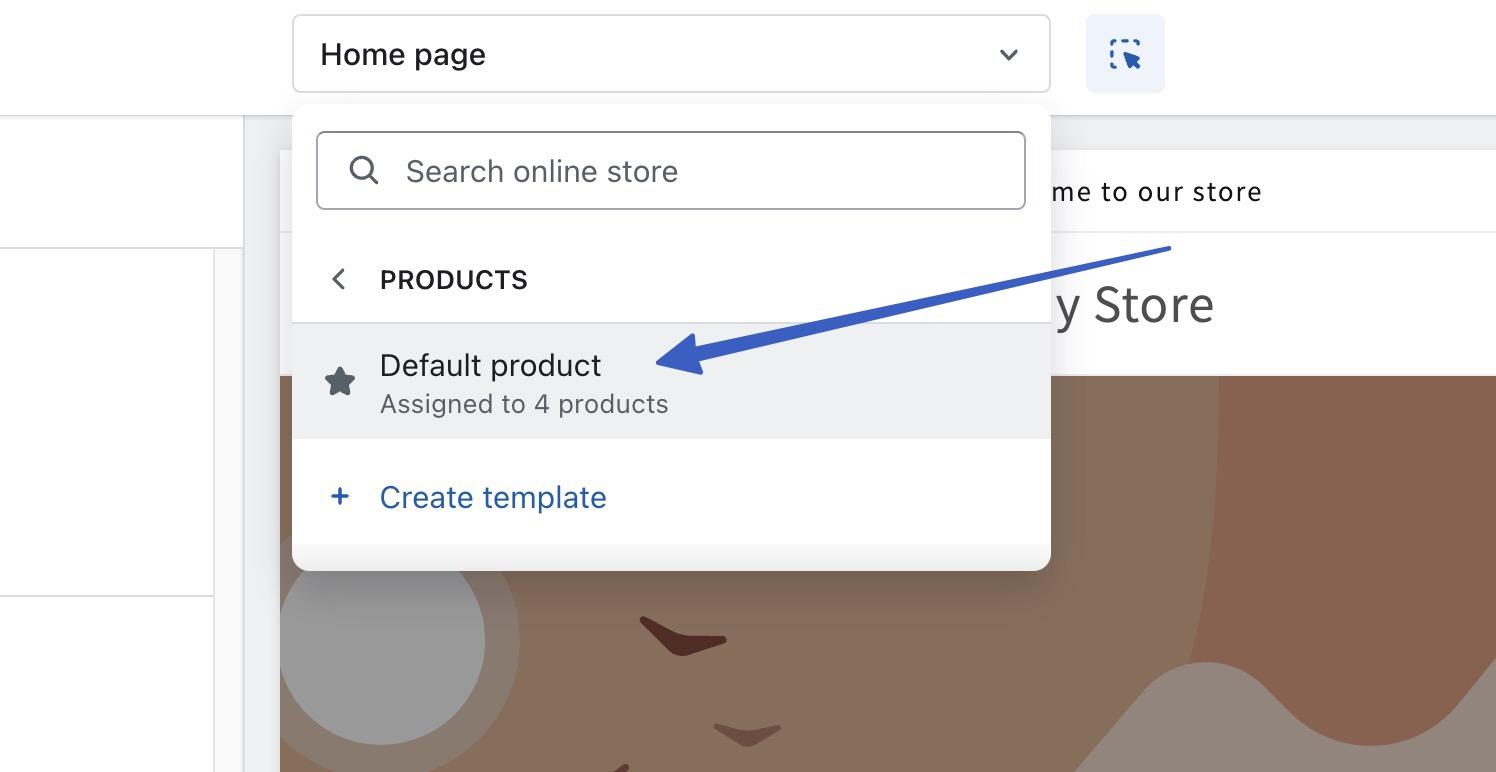This screenshot has height=772, width=1496.
Task: Click the star icon beside Default product
Action: coord(340,381)
